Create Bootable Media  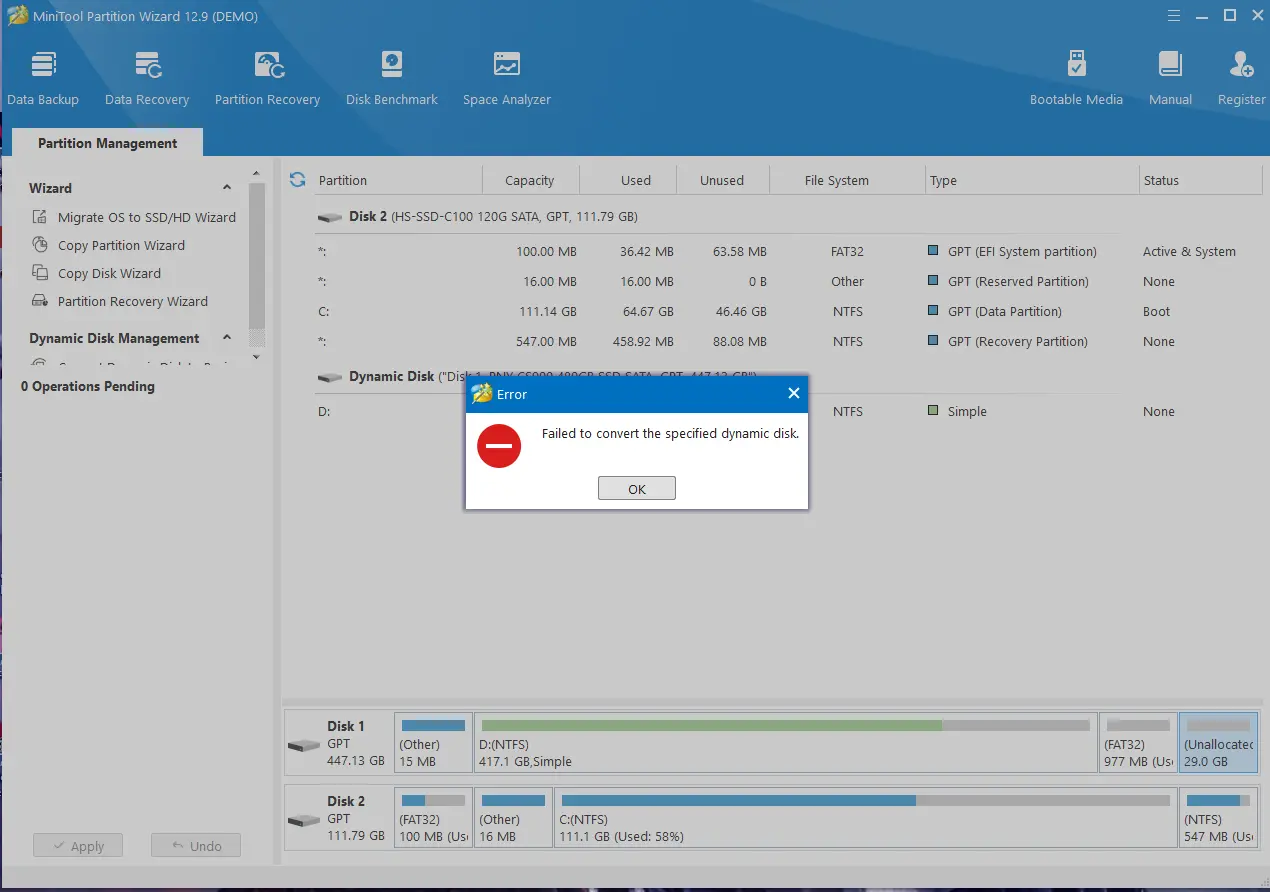(x=1076, y=79)
